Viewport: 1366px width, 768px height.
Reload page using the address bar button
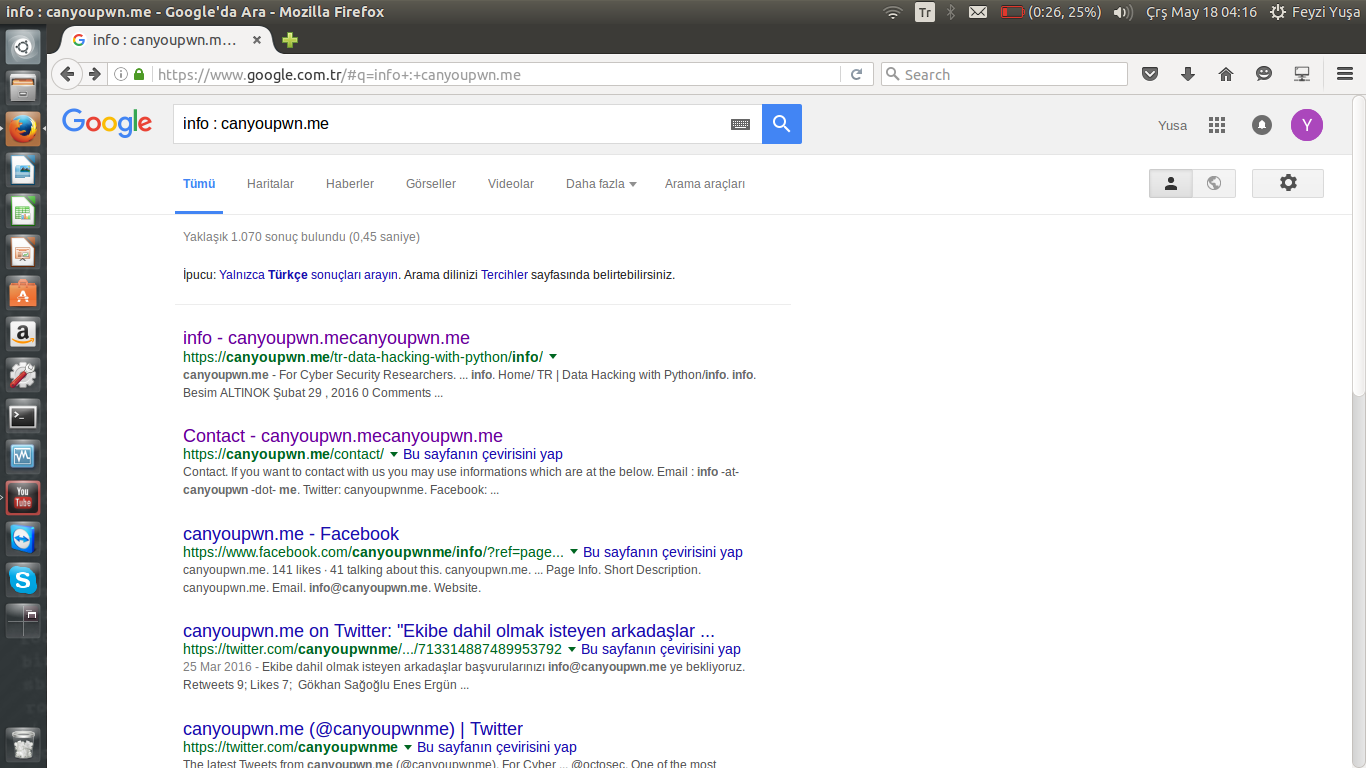pyautogui.click(x=856, y=74)
